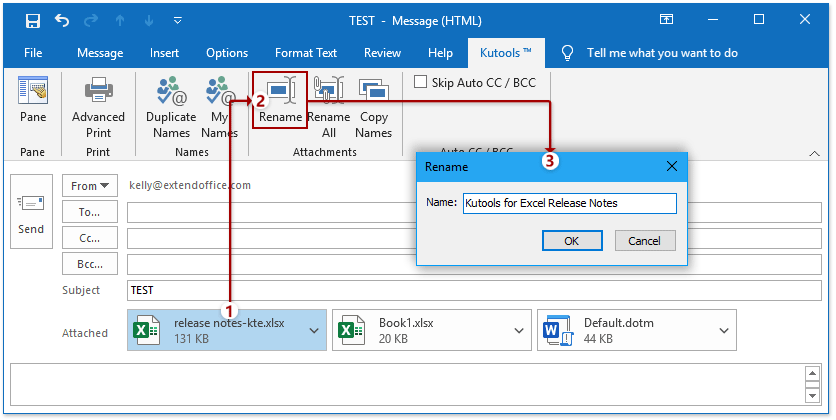The height and width of the screenshot is (420, 836).
Task: Open Customize Quick Access Toolbar arrow
Action: tap(178, 21)
